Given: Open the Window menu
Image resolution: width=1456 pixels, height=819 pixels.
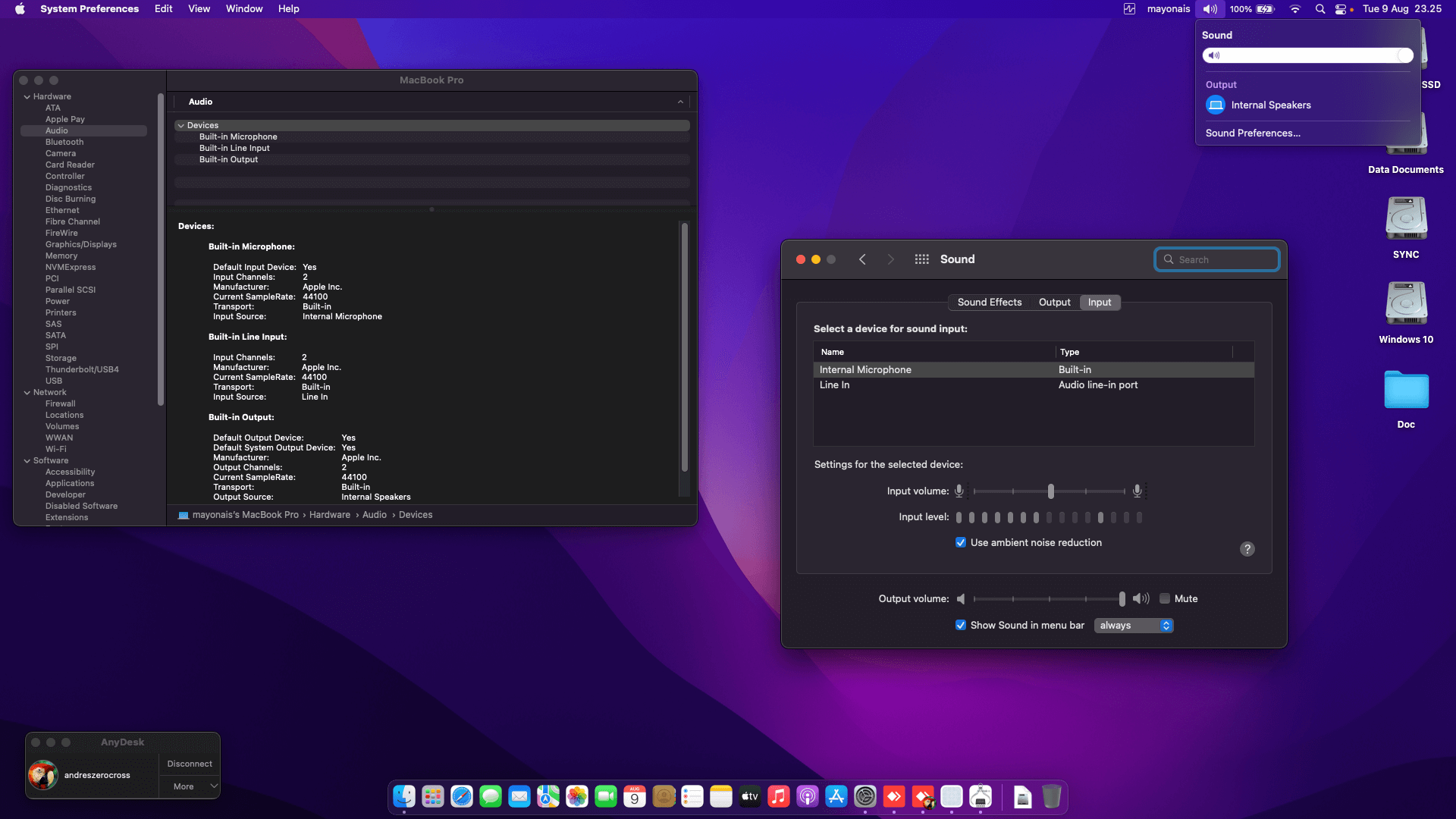Looking at the screenshot, I should click(243, 9).
